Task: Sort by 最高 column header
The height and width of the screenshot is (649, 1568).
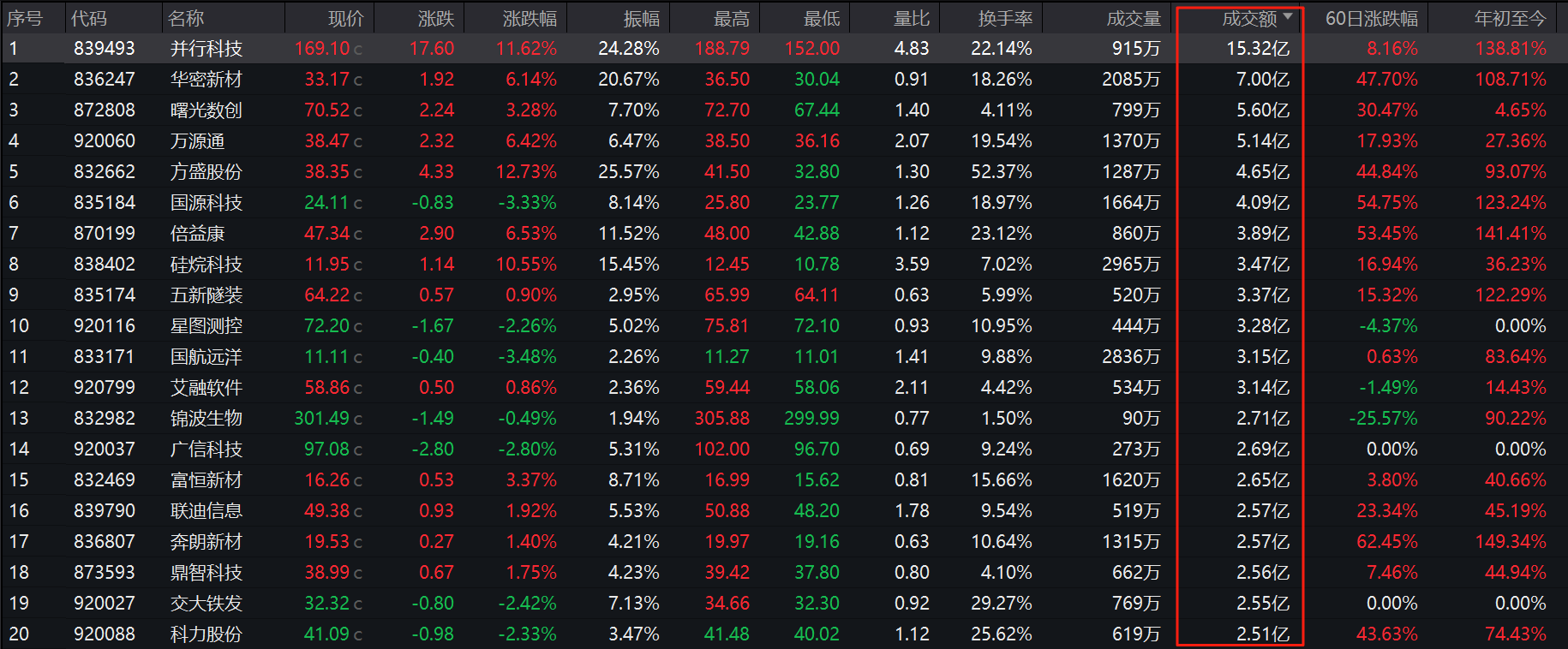Action: tap(732, 18)
